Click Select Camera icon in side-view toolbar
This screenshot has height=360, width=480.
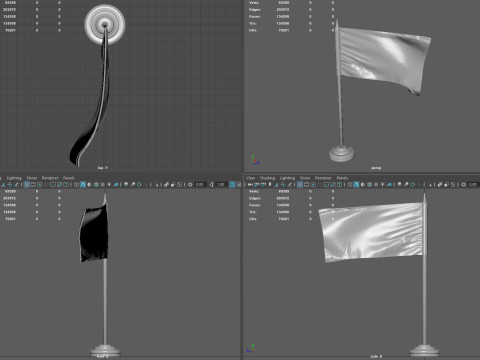[250, 184]
